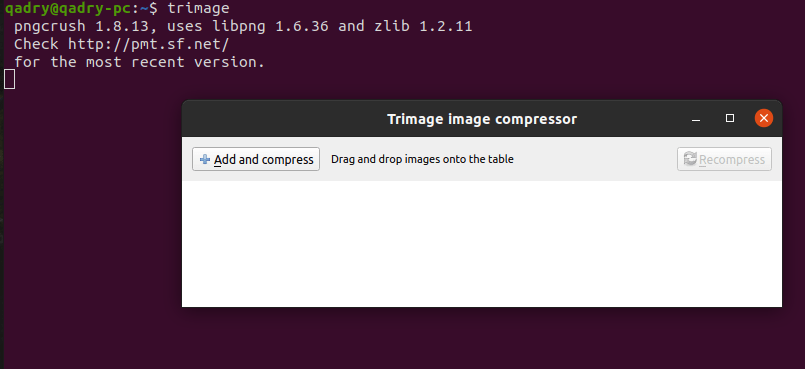Click the empty toolbar space left of Recompress

596,159
